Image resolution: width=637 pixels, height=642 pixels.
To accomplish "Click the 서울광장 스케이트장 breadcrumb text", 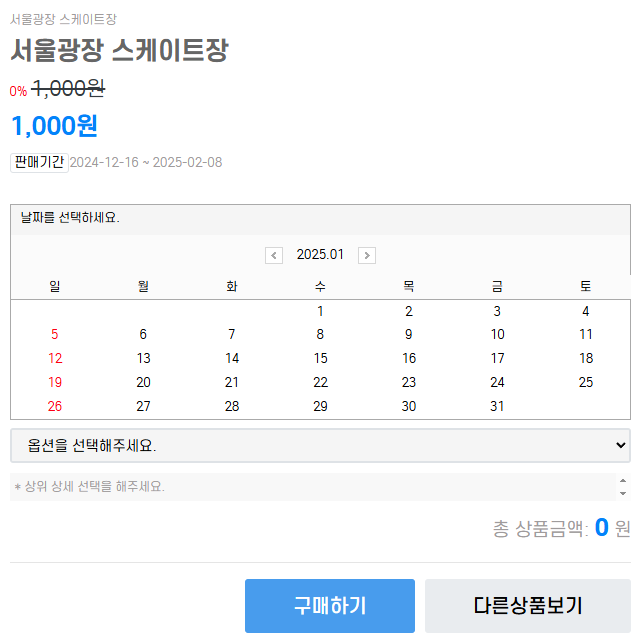I will (x=63, y=19).
